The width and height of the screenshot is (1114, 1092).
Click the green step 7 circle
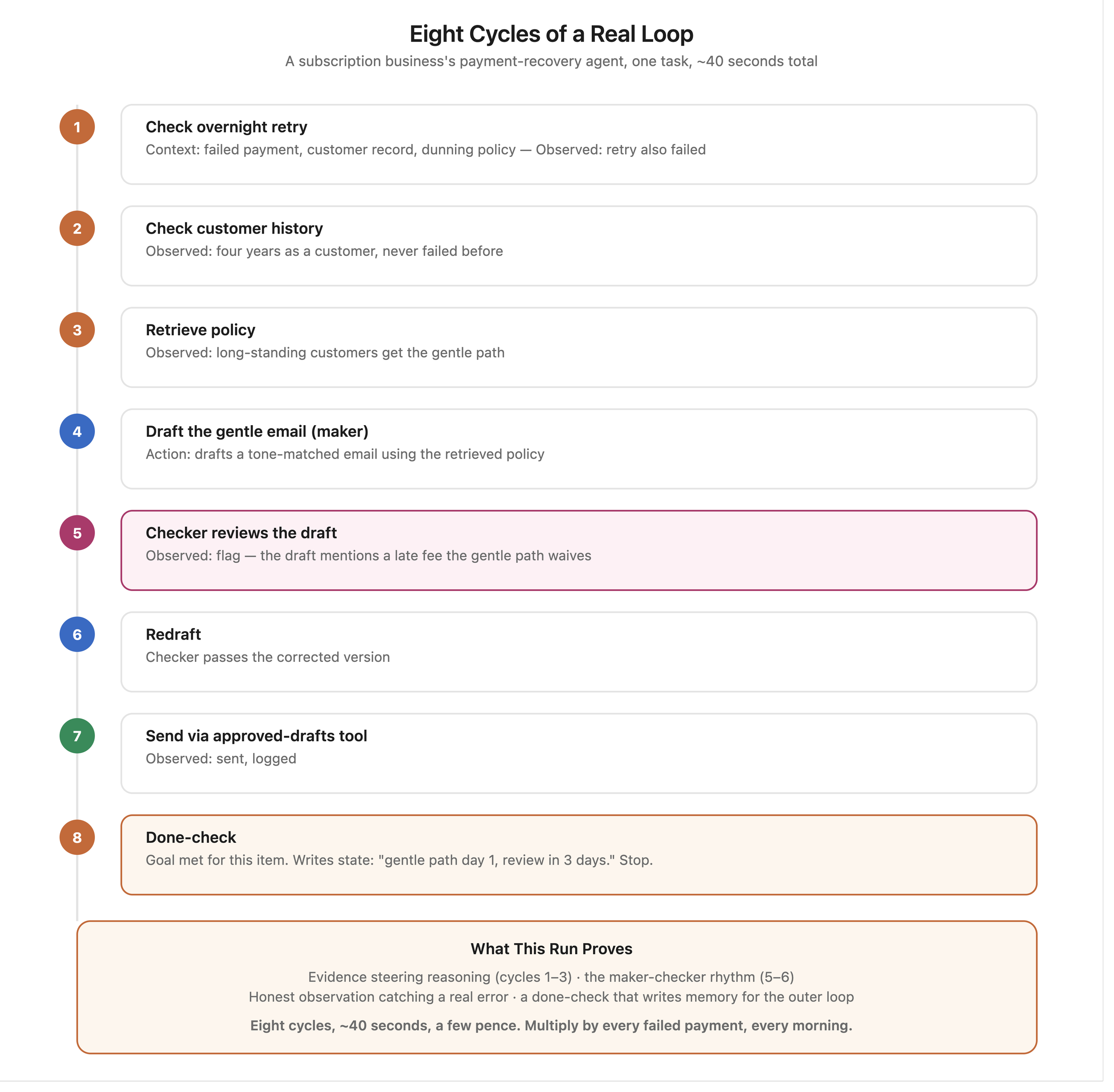pos(77,736)
